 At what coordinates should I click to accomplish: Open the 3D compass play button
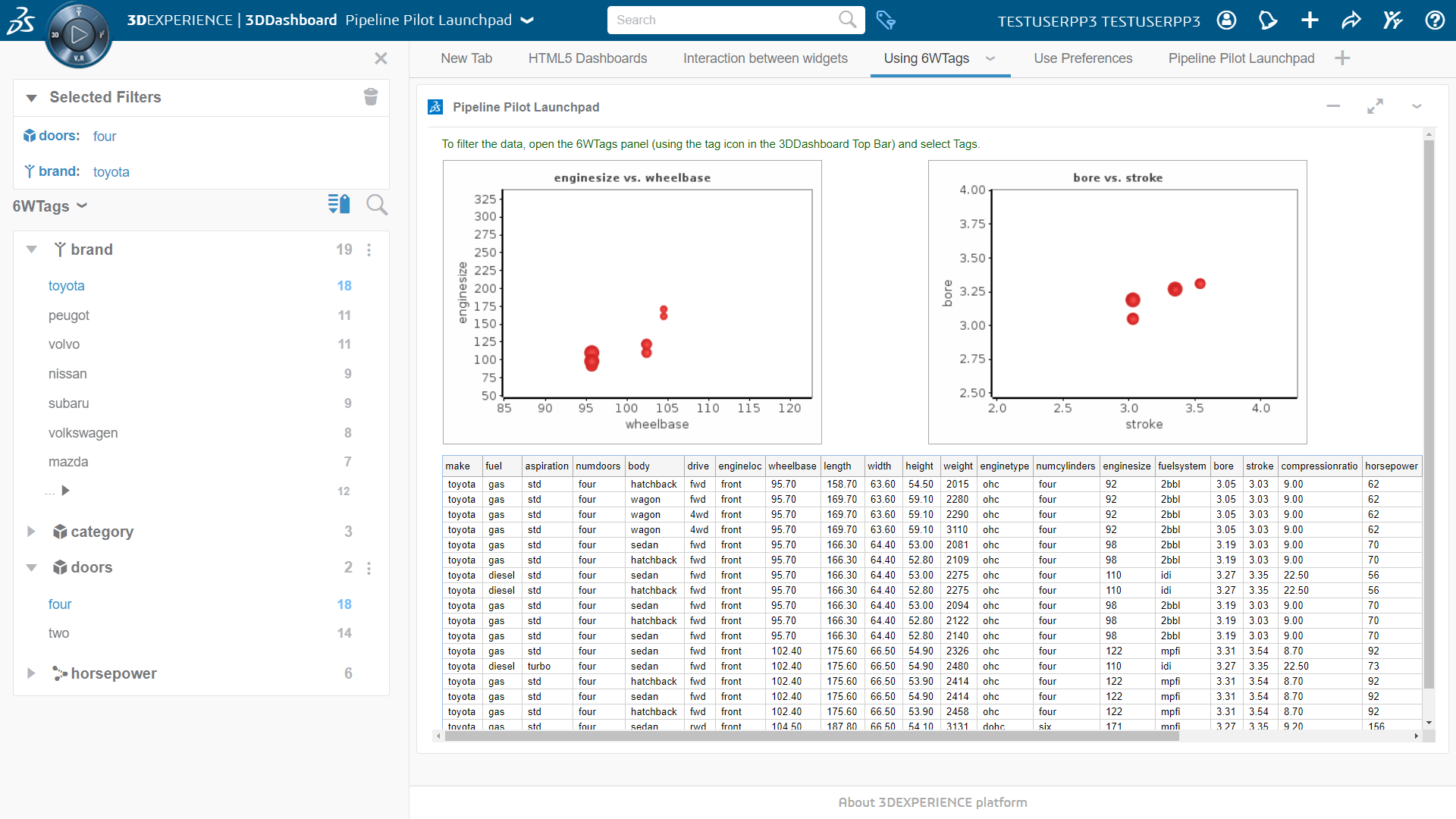coord(79,34)
